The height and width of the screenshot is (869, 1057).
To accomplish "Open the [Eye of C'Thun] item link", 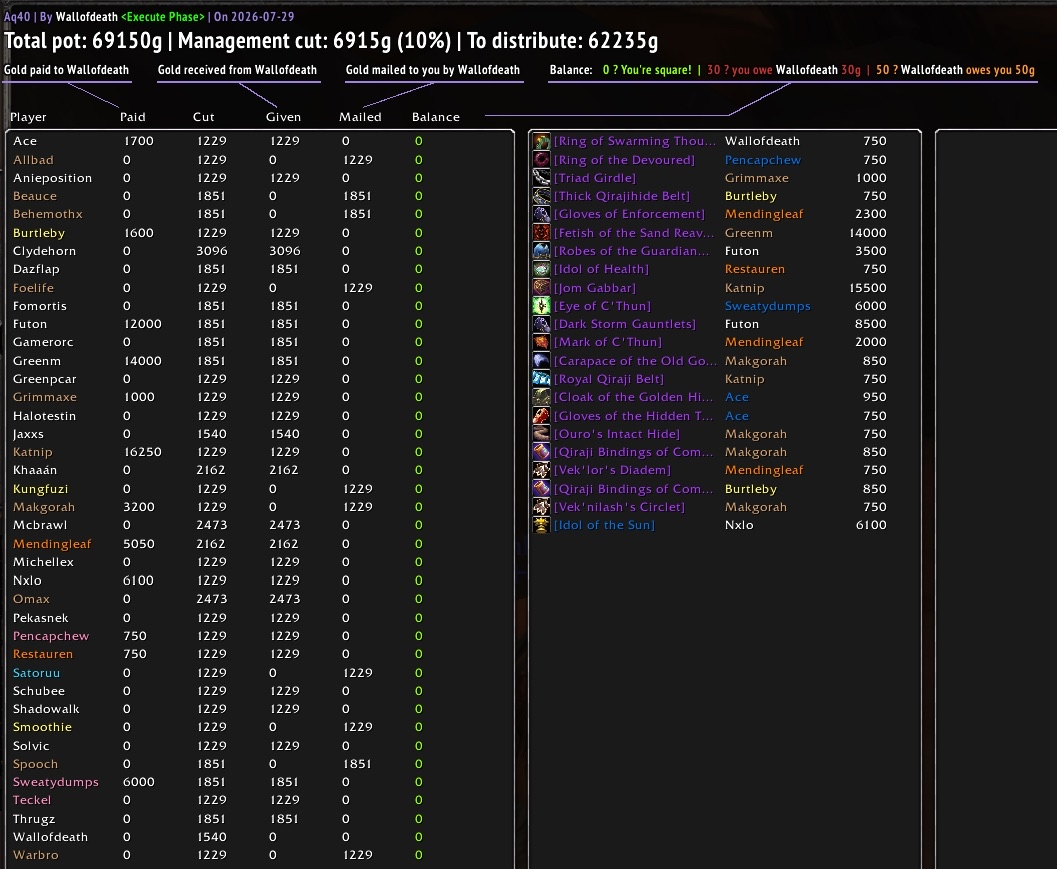I will [x=602, y=306].
